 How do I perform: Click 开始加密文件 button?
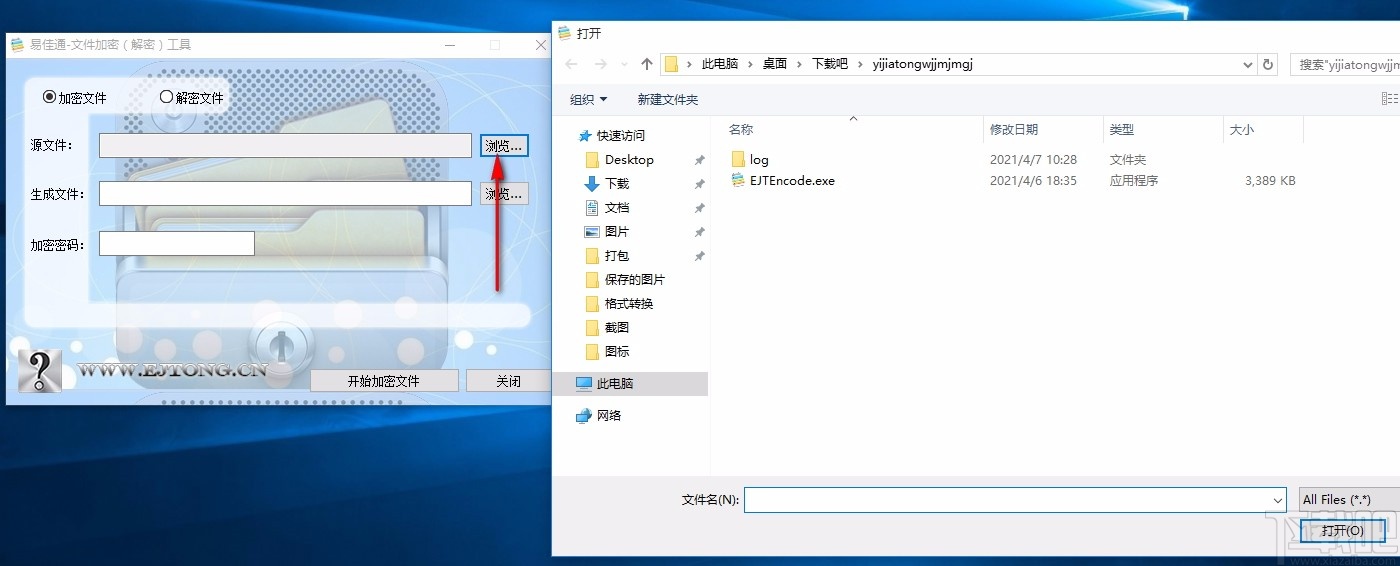click(384, 381)
